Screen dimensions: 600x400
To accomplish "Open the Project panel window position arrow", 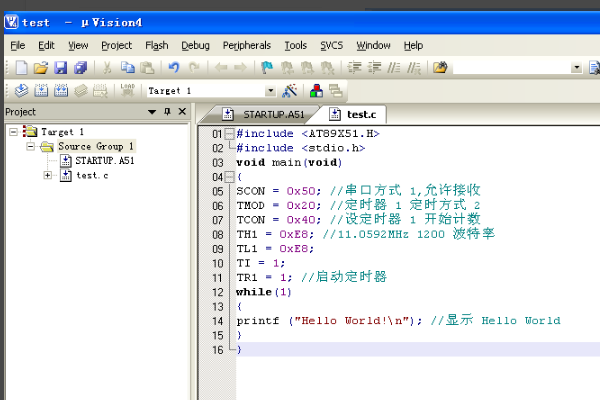I will [152, 112].
